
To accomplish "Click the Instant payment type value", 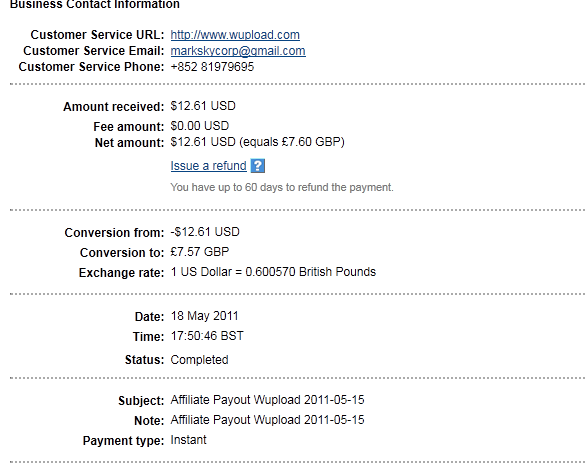I will (x=188, y=440).
